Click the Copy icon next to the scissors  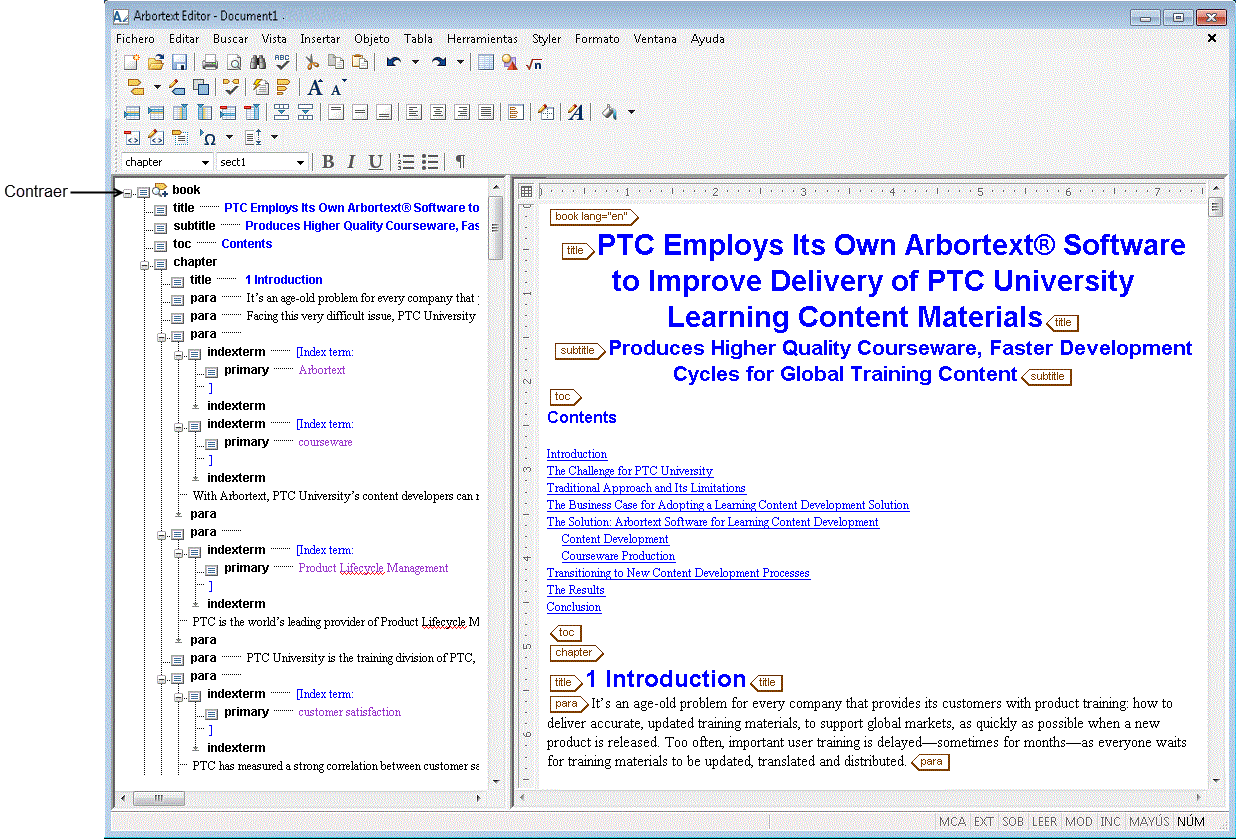[x=336, y=62]
